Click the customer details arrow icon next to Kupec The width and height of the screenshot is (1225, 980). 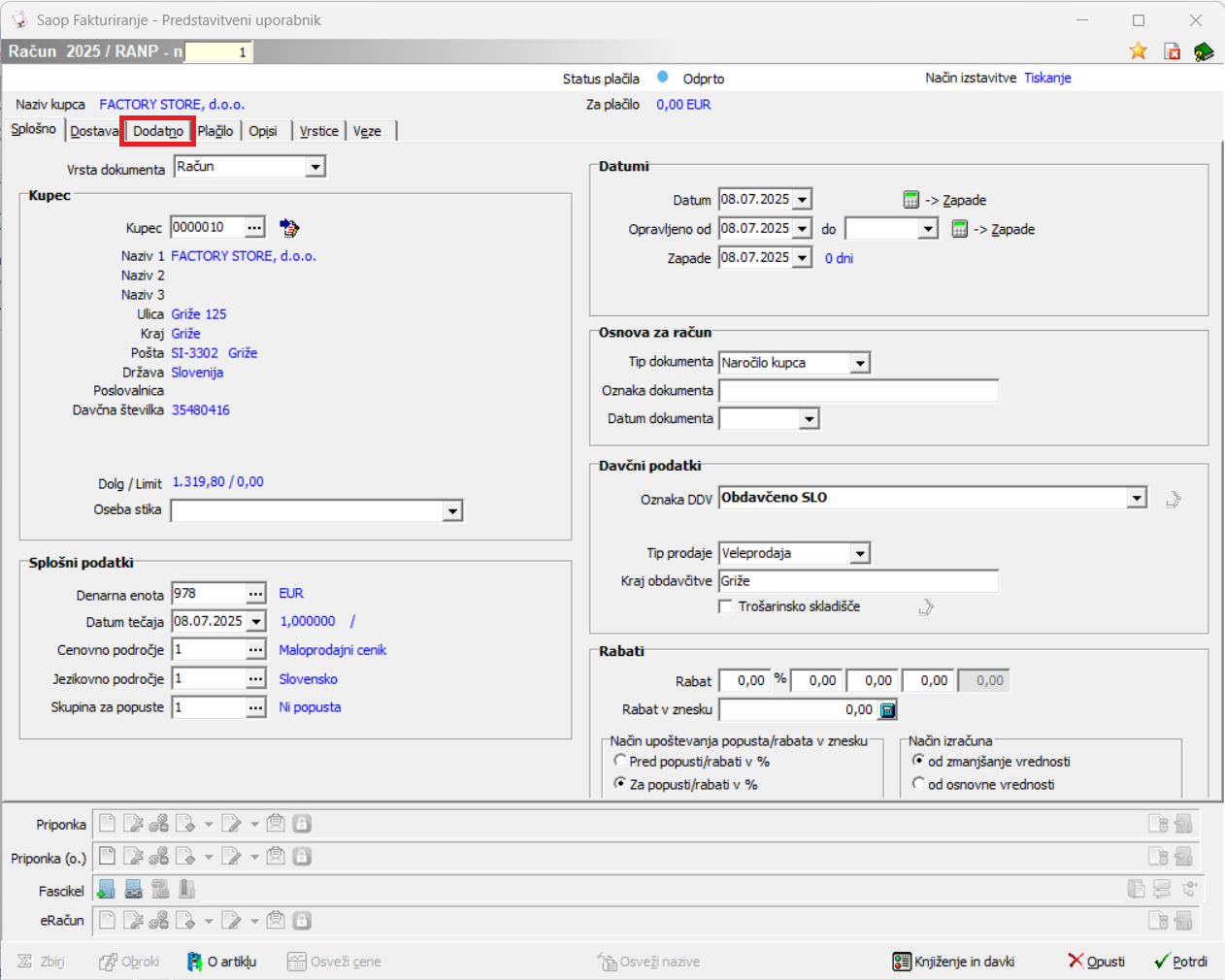289,227
